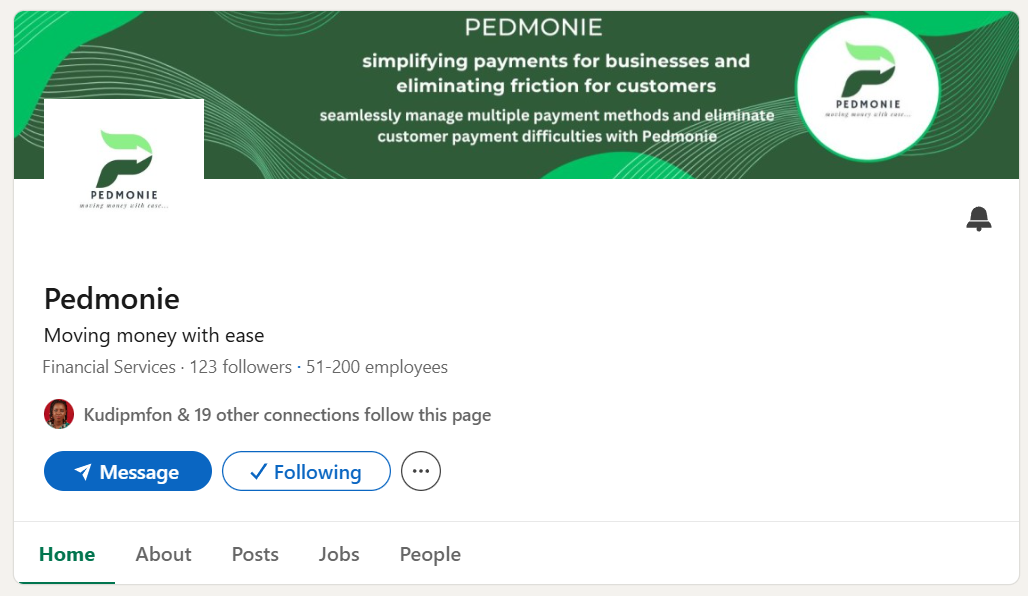Click the circular Pedmonie logo on the banner
This screenshot has width=1028, height=596.
868,88
